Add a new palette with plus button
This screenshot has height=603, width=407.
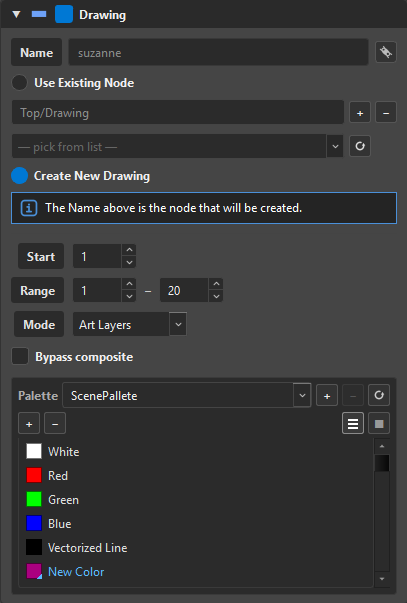click(x=327, y=395)
